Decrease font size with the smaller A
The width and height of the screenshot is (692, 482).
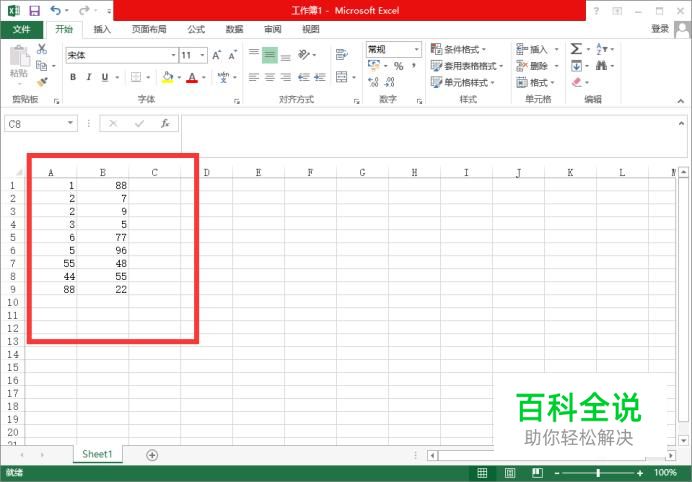(x=232, y=55)
